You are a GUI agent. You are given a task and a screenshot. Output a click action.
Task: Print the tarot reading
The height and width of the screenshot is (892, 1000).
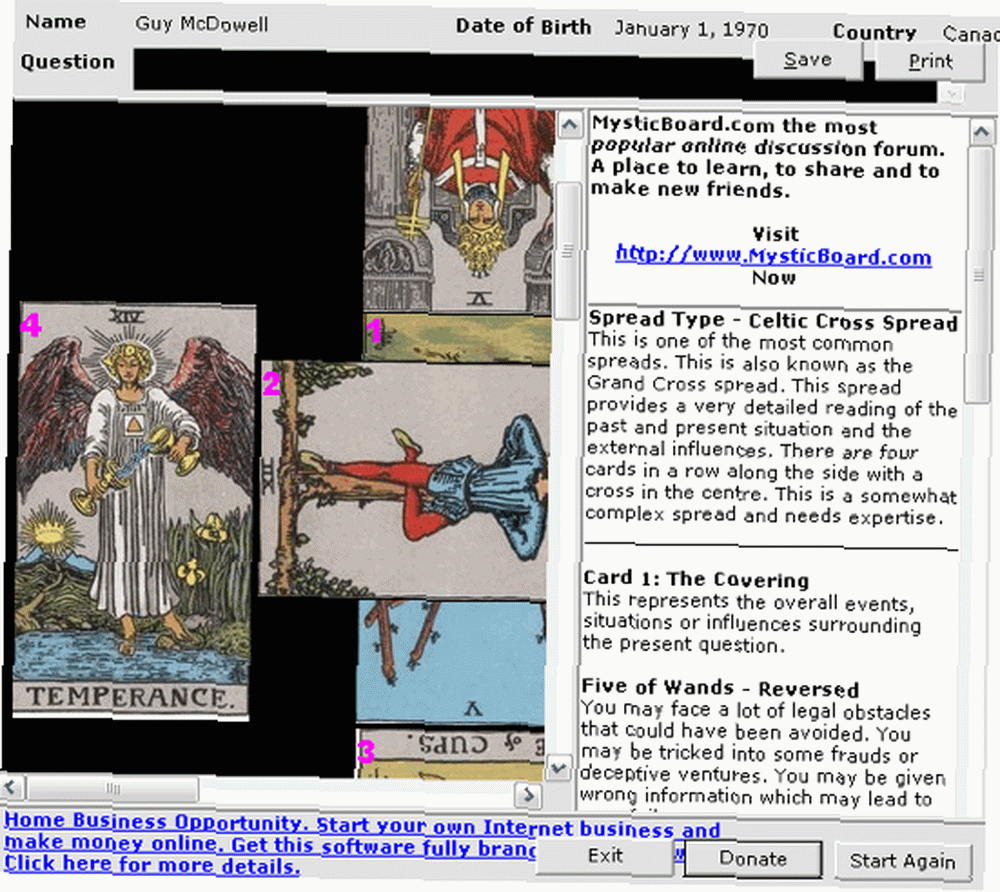click(930, 62)
